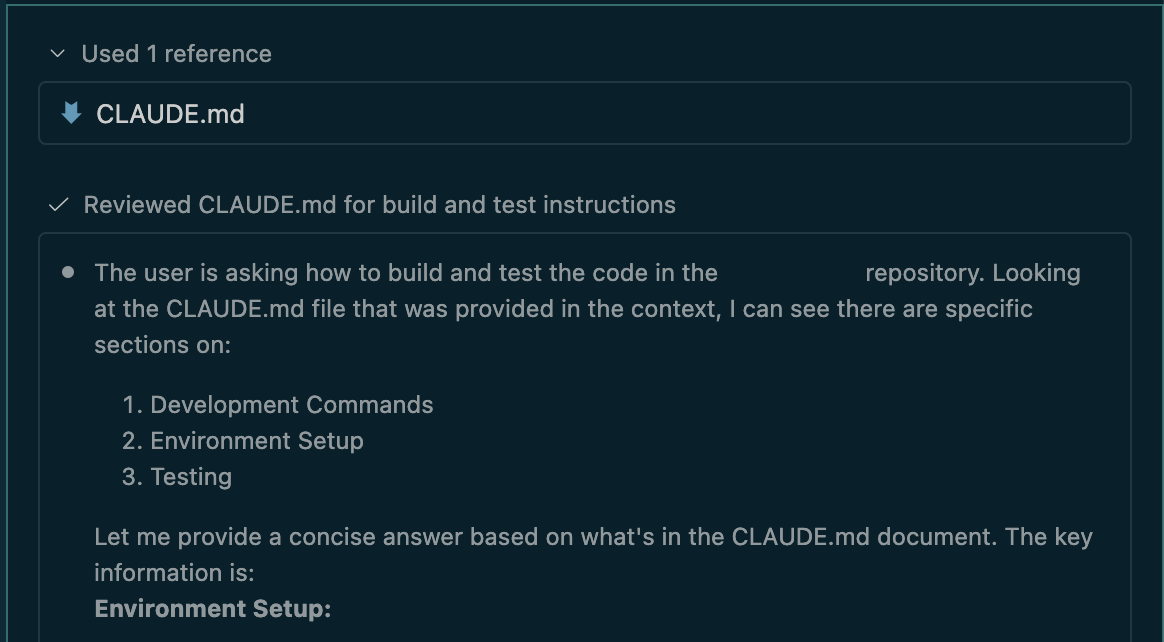Click the Development Commands list item
Viewport: 1164px width, 642px height.
(x=290, y=405)
